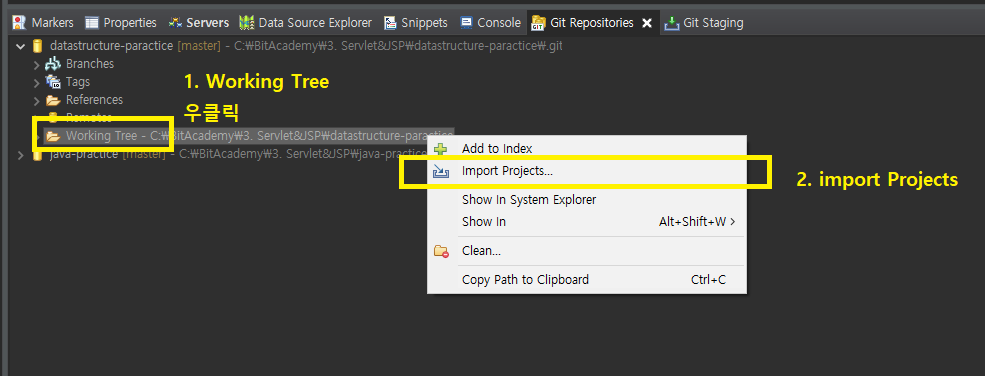Viewport: 985px width, 376px height.
Task: Switch to the Console tab
Action: 491,23
